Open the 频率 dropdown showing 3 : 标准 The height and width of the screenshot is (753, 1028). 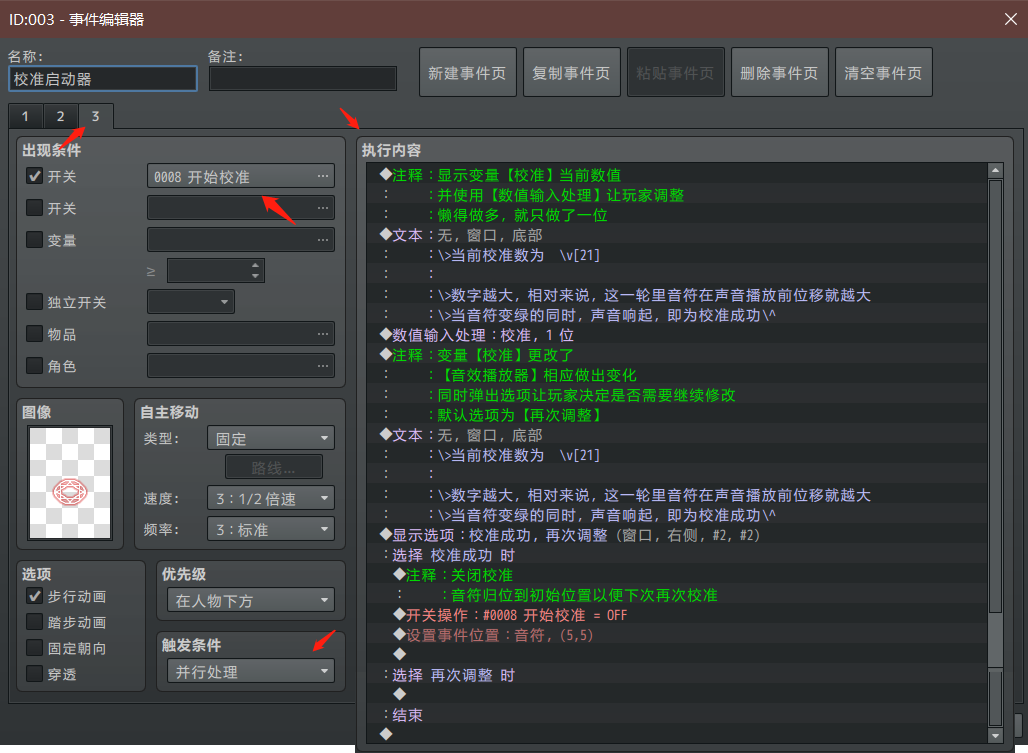tap(271, 529)
